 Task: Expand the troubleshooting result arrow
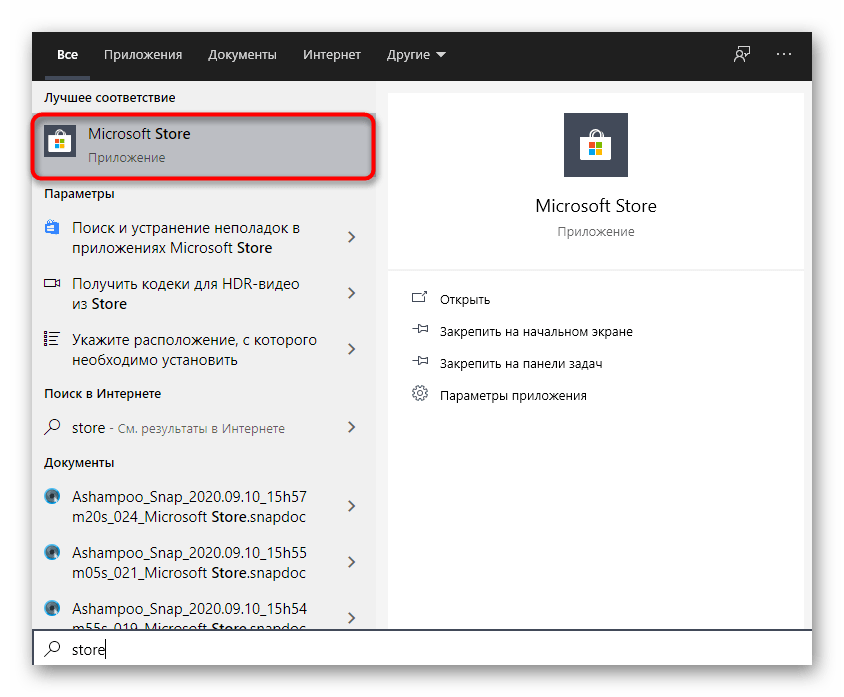coord(351,237)
